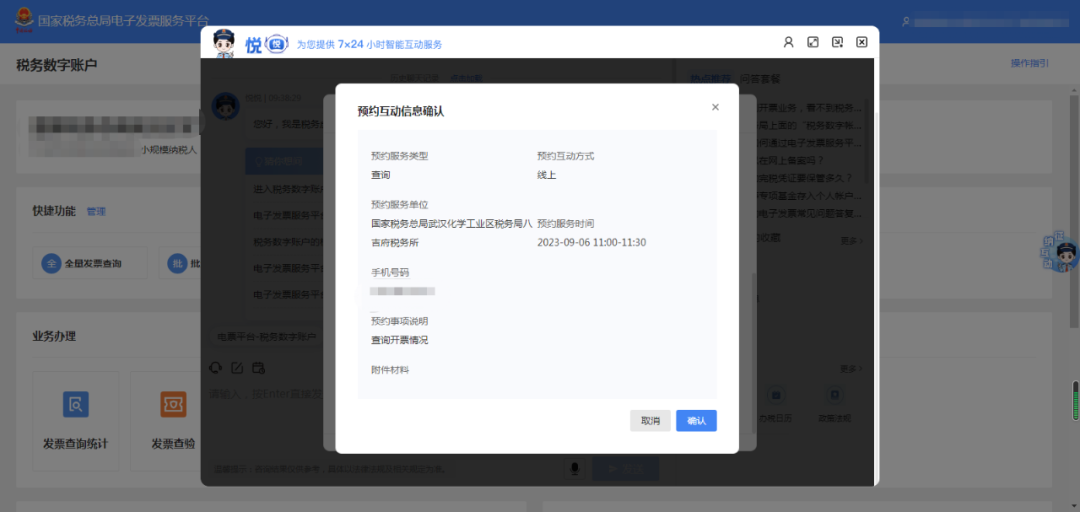Click the user account icon in top bar

906,22
